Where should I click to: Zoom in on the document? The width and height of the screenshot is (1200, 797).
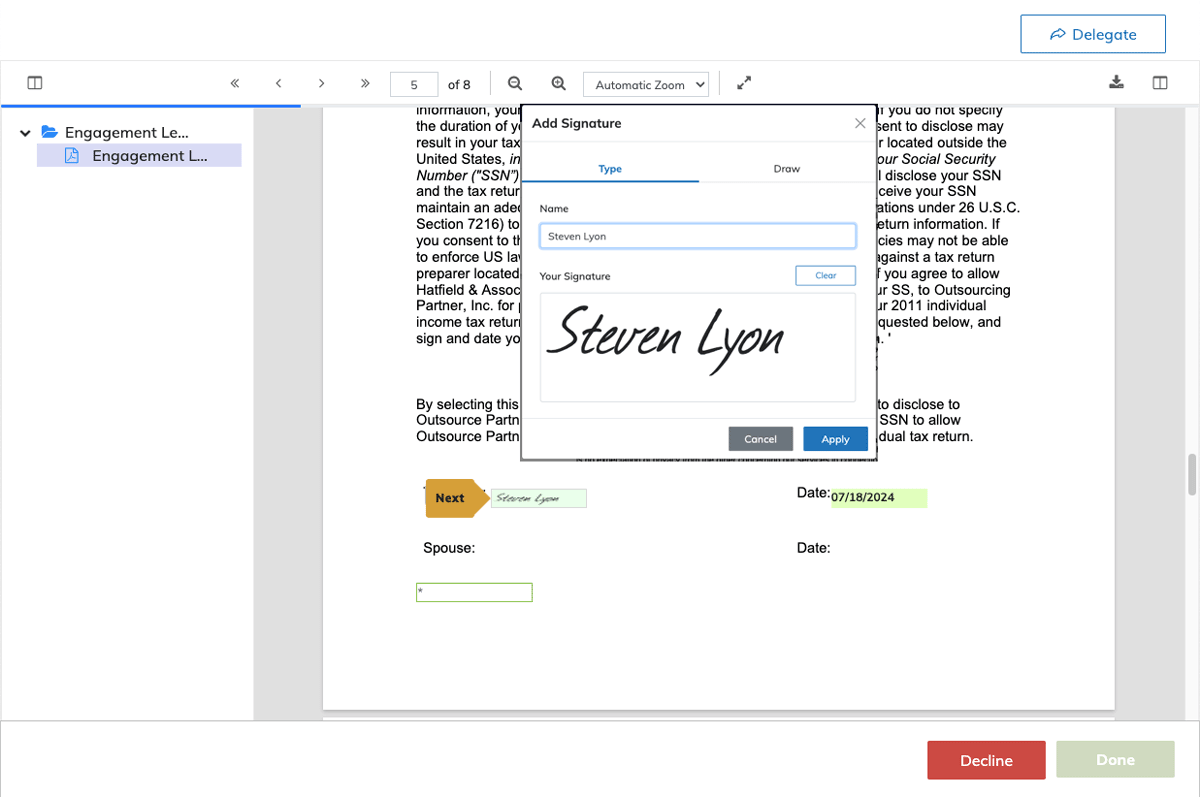click(559, 84)
